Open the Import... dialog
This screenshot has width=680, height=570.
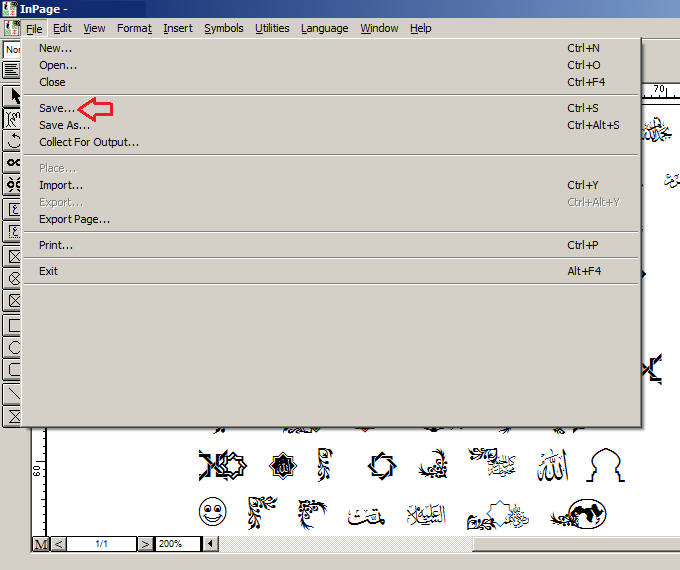61,185
